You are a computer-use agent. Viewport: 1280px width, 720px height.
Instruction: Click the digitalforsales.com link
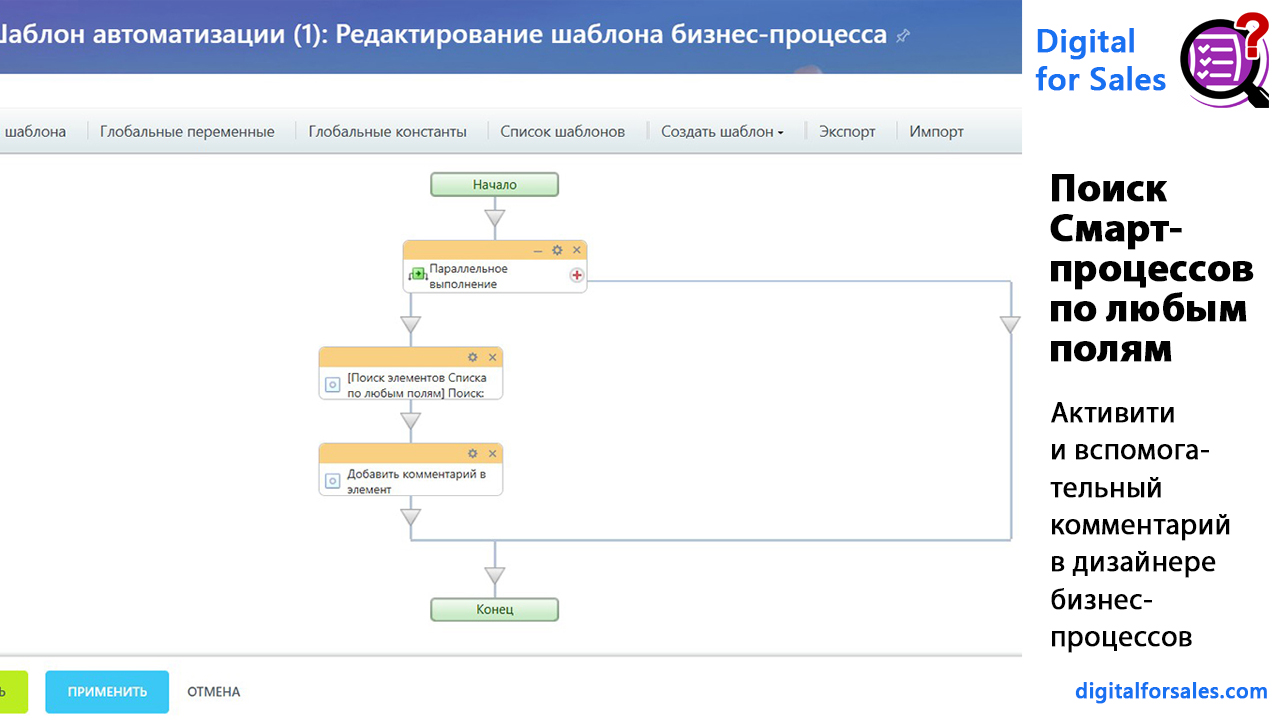[1171, 691]
